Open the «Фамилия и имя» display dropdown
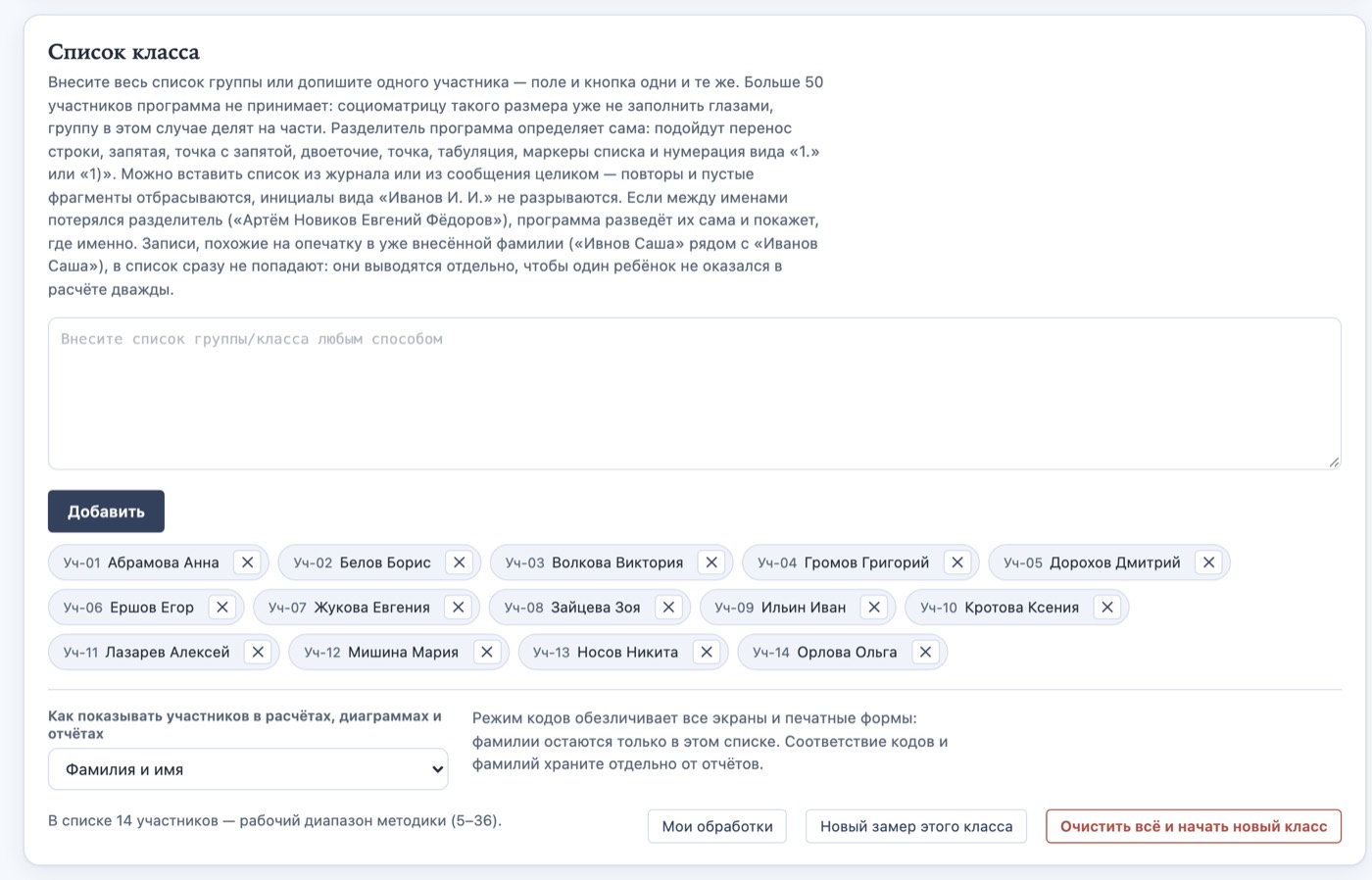This screenshot has height=880, width=1372. tap(248, 769)
